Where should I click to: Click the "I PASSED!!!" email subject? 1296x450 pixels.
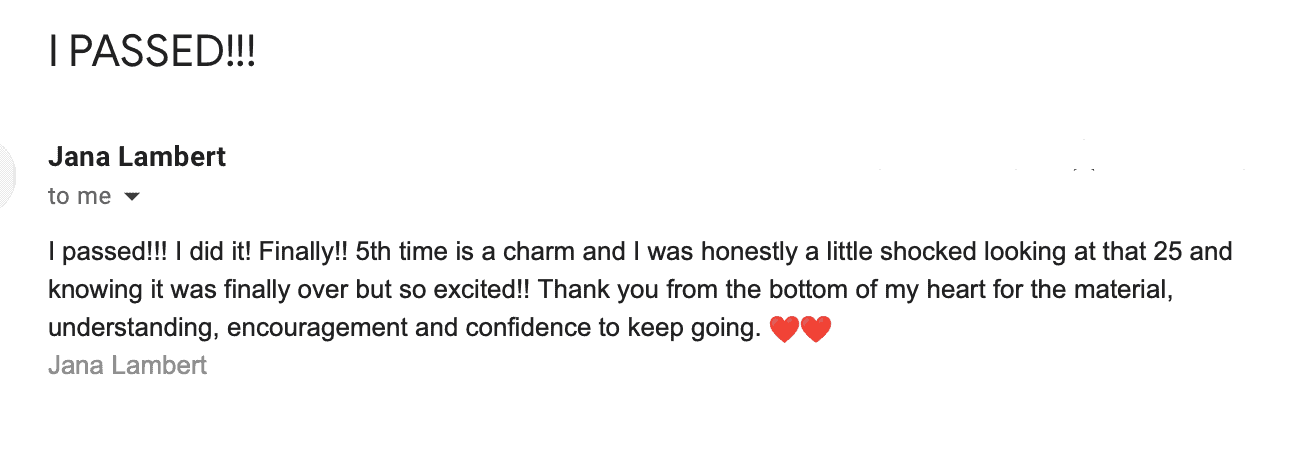[152, 52]
